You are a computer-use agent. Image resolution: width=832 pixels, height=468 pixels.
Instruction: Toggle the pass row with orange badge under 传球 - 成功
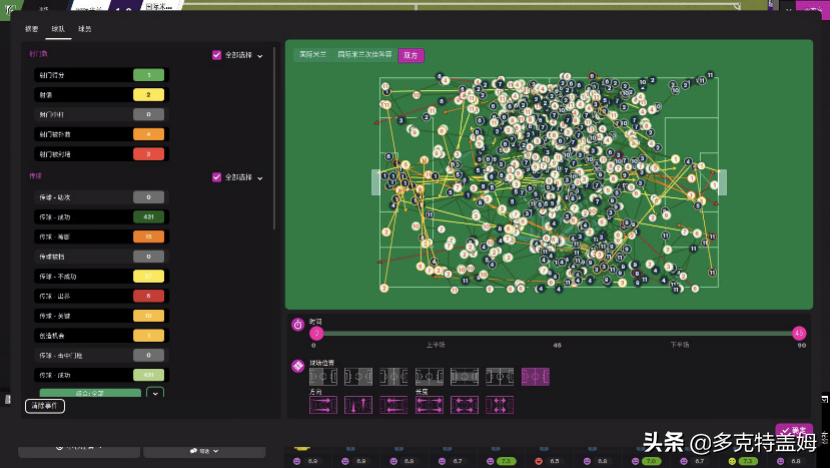point(101,237)
